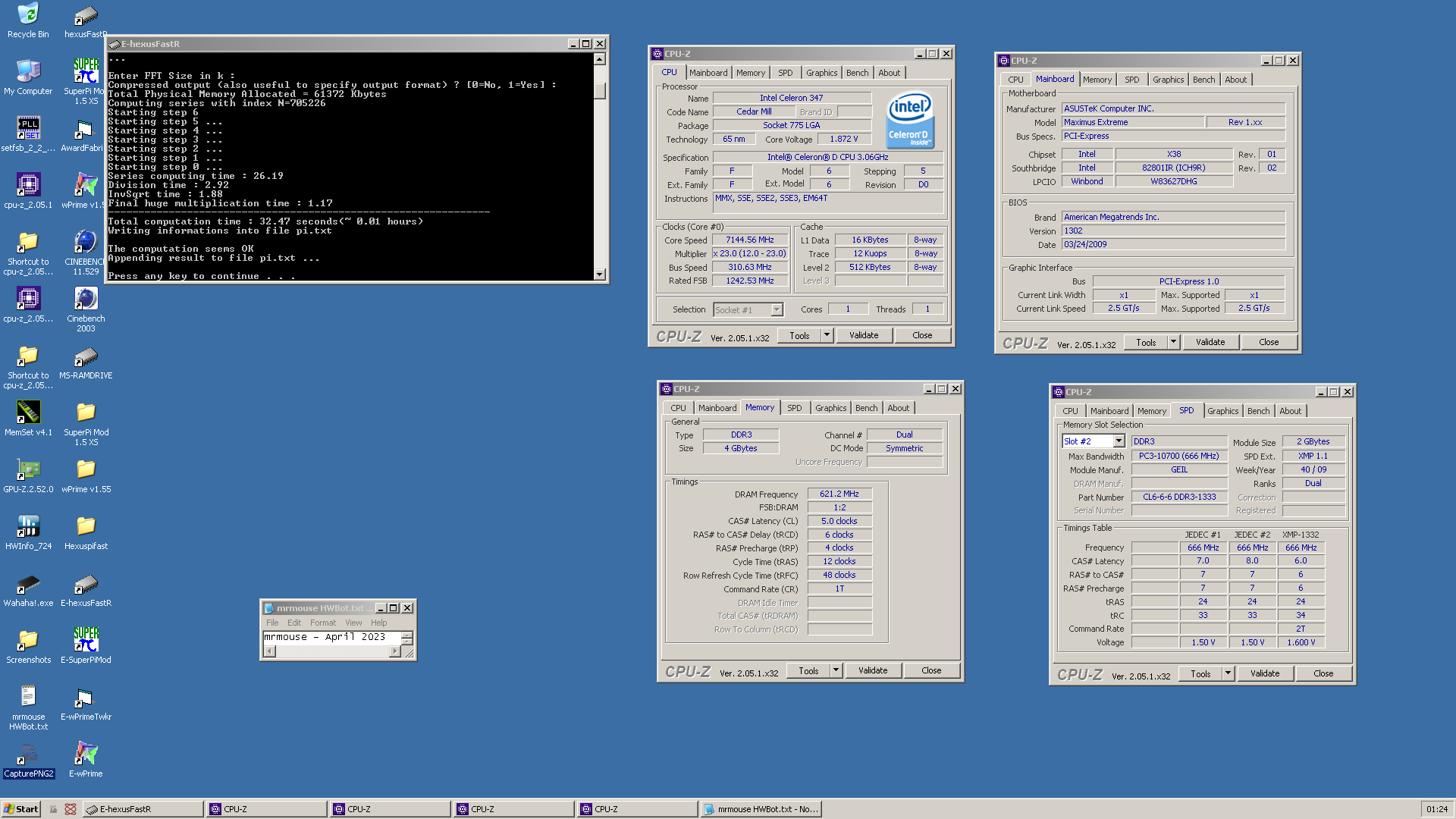Click XMP-1332 voltage 1.600 V
The image size is (1456, 819).
(1301, 642)
